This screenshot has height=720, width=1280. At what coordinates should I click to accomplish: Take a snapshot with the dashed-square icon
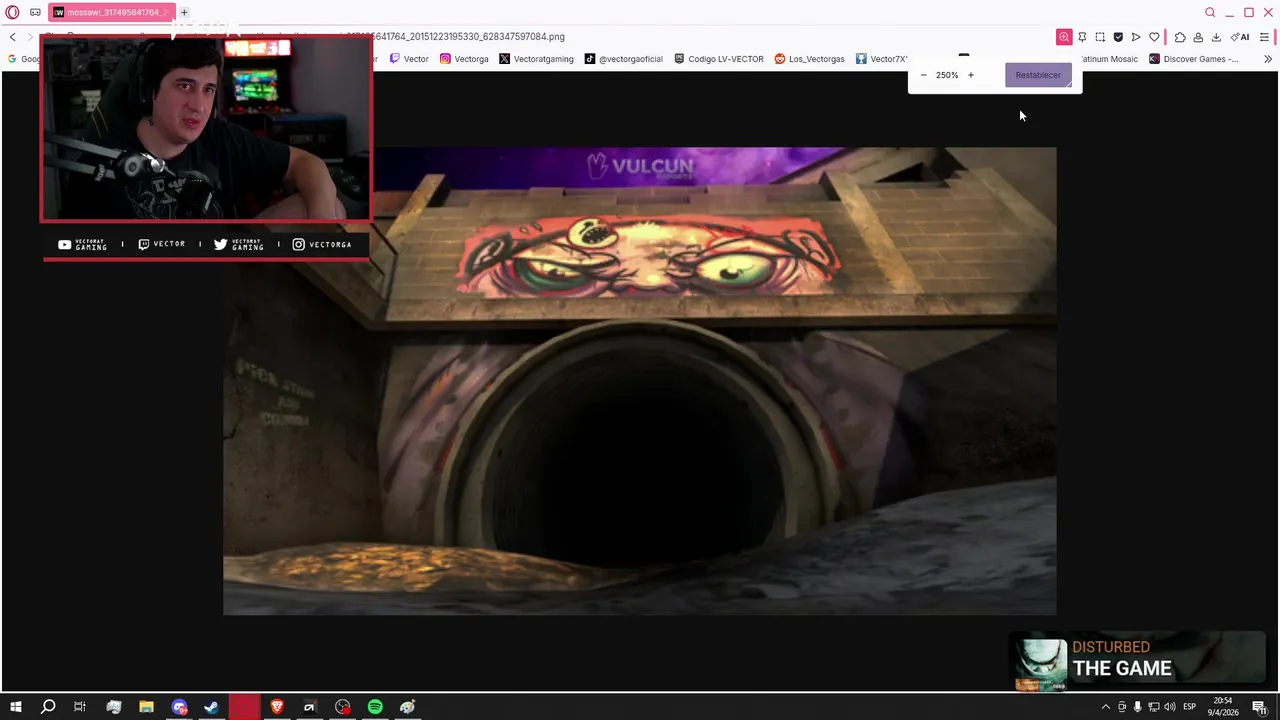pyautogui.click(x=1100, y=37)
